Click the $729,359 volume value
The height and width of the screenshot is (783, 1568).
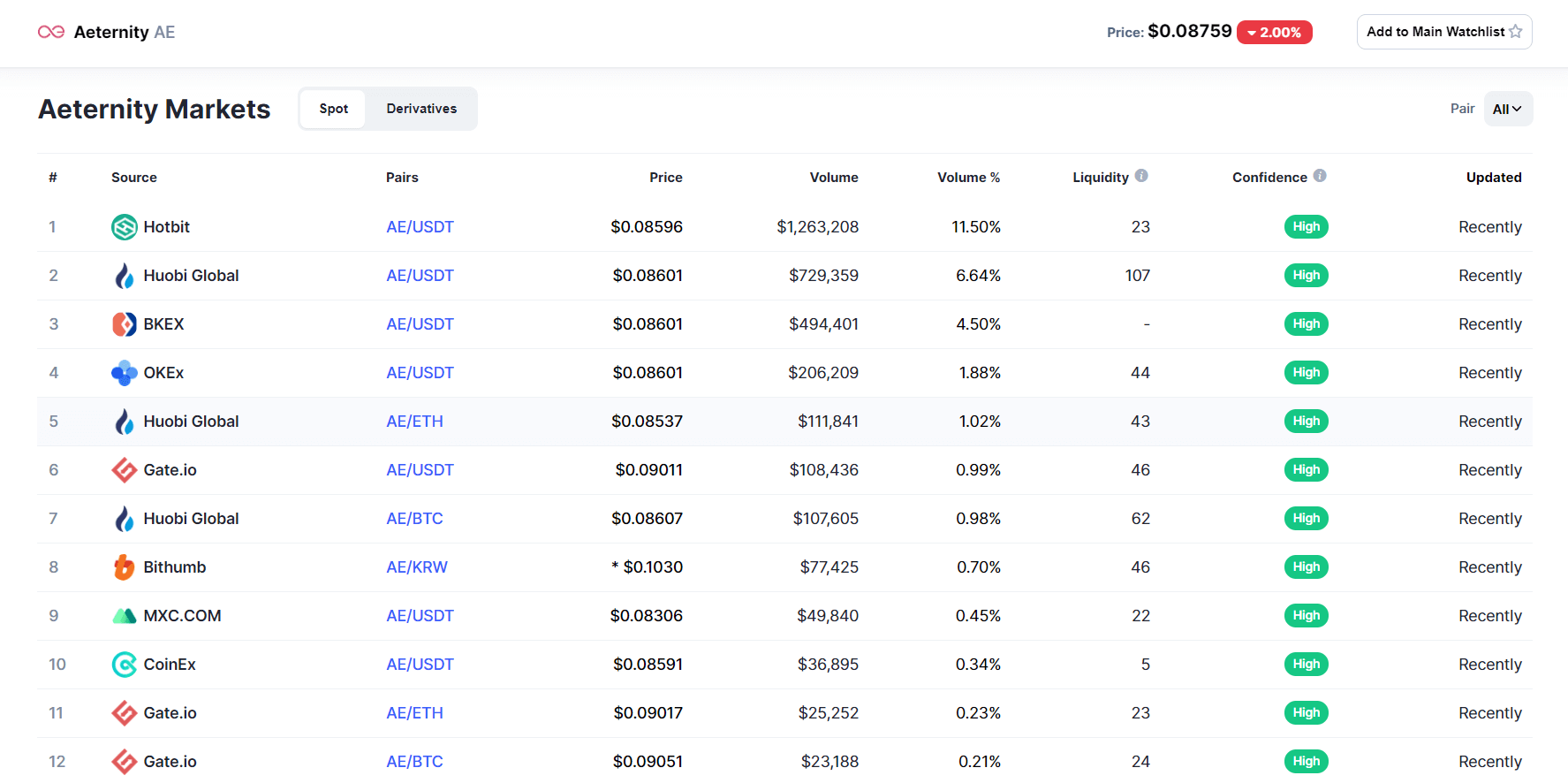point(824,276)
